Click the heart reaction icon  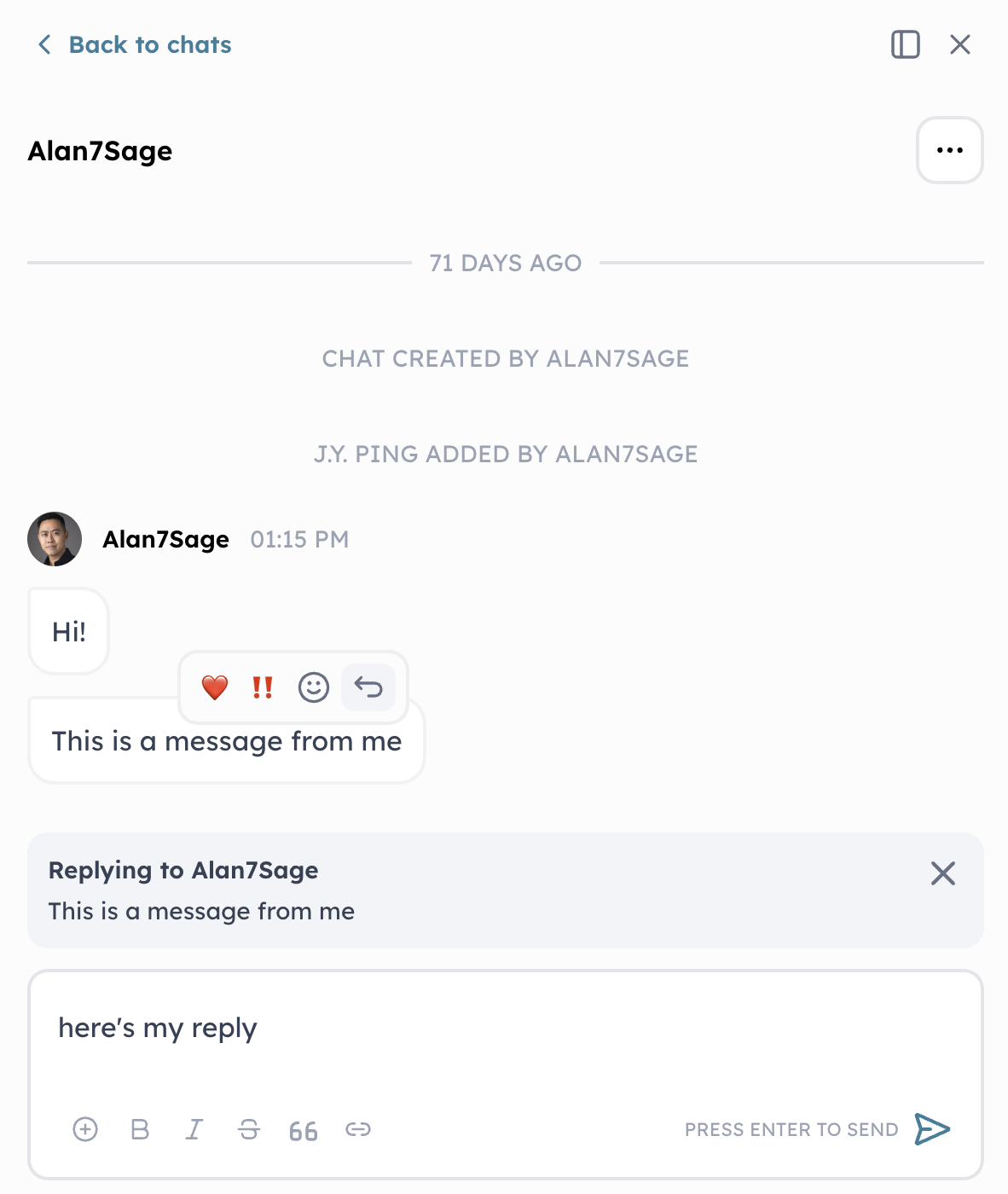click(215, 687)
